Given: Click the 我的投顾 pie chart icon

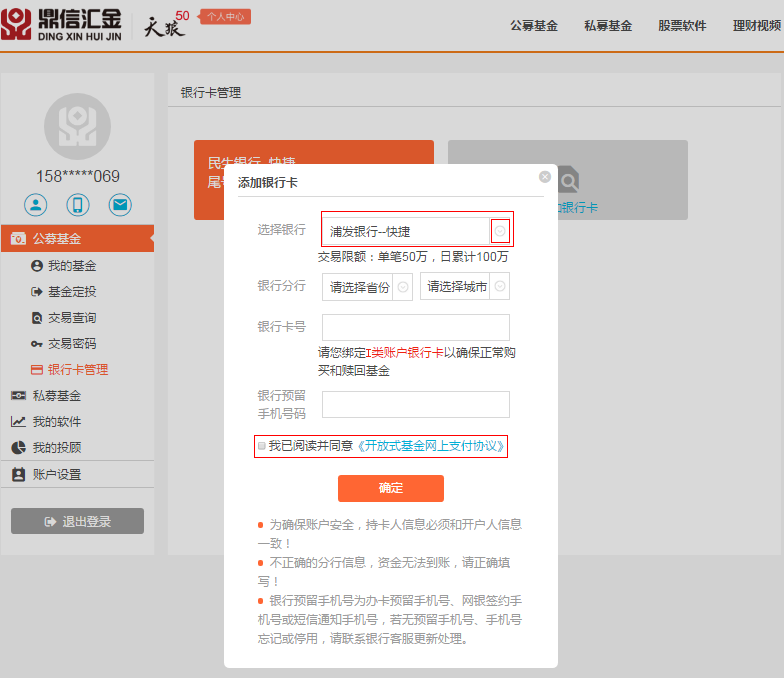Looking at the screenshot, I should (18, 448).
